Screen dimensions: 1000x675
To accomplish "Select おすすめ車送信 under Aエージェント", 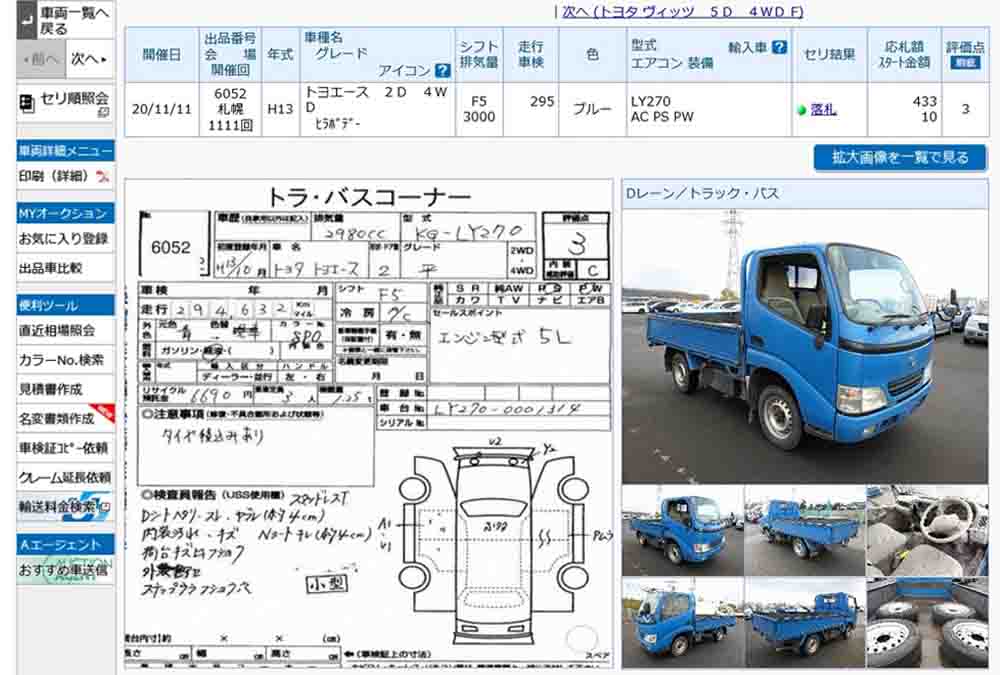I will tap(65, 570).
